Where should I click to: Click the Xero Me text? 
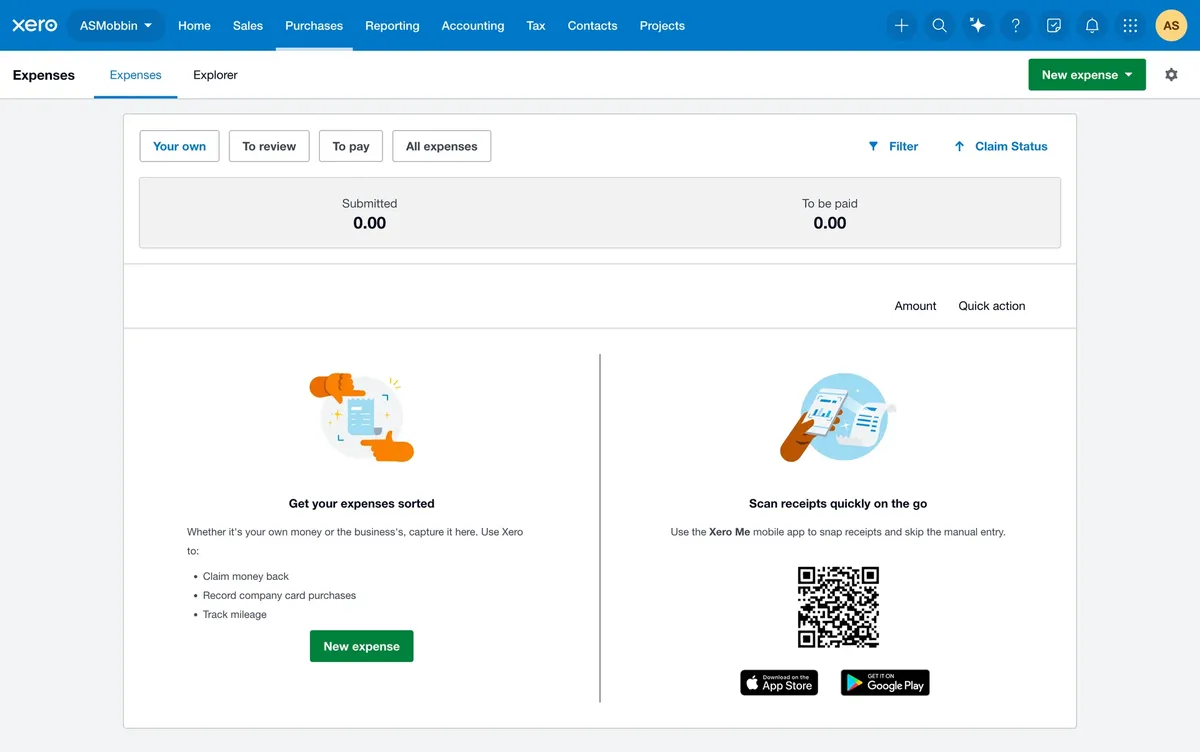click(x=729, y=532)
